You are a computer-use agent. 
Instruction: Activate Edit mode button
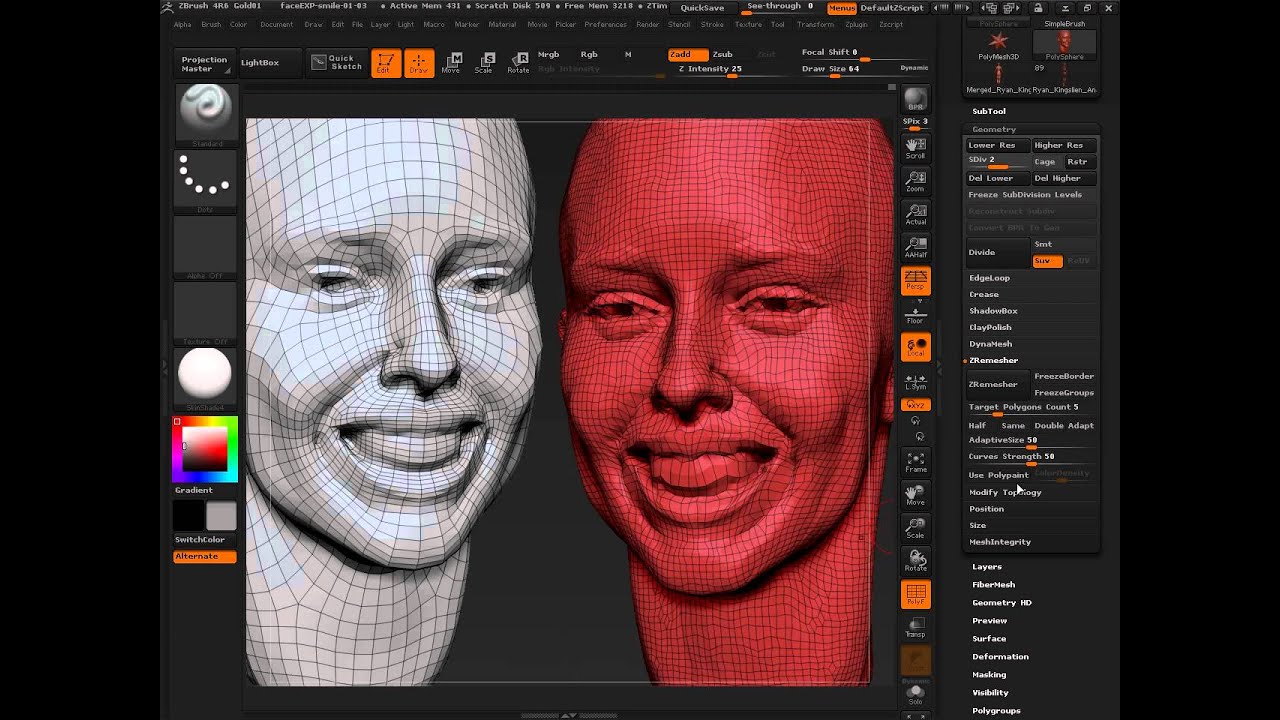click(386, 62)
